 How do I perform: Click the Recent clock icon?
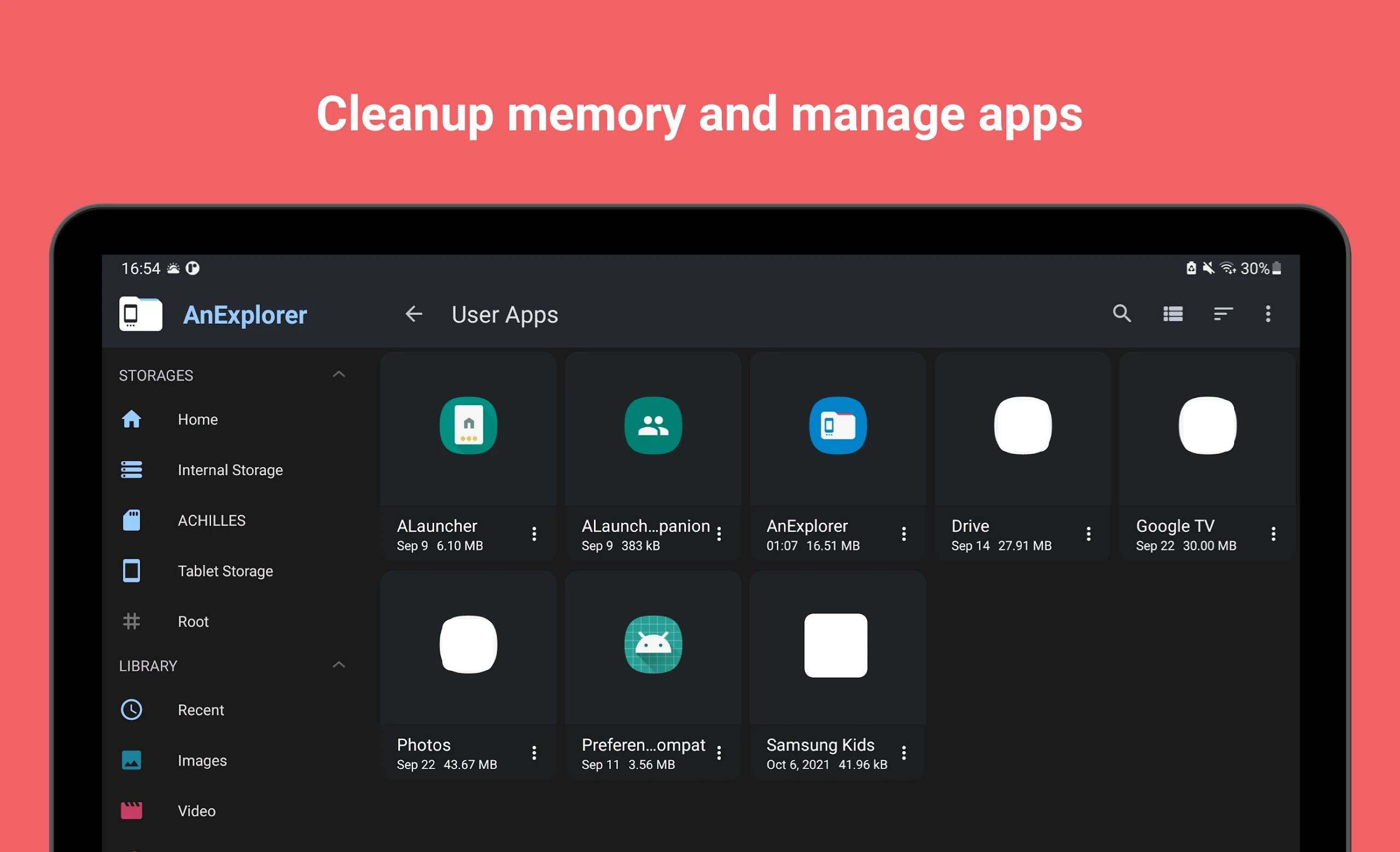[x=131, y=710]
